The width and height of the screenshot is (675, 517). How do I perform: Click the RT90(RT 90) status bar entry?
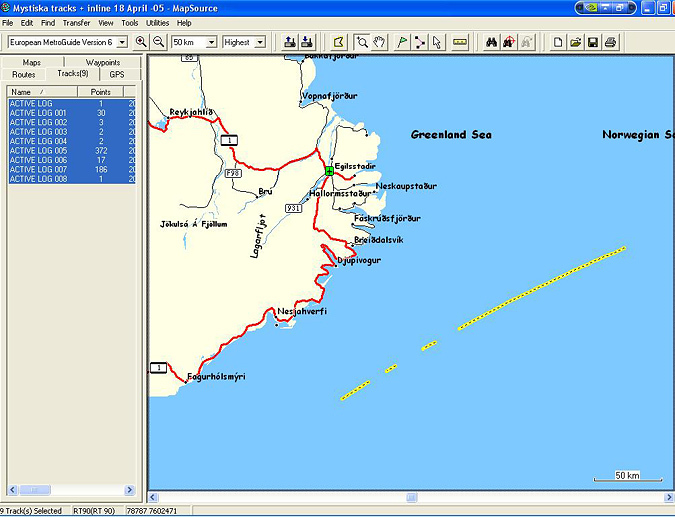94,511
